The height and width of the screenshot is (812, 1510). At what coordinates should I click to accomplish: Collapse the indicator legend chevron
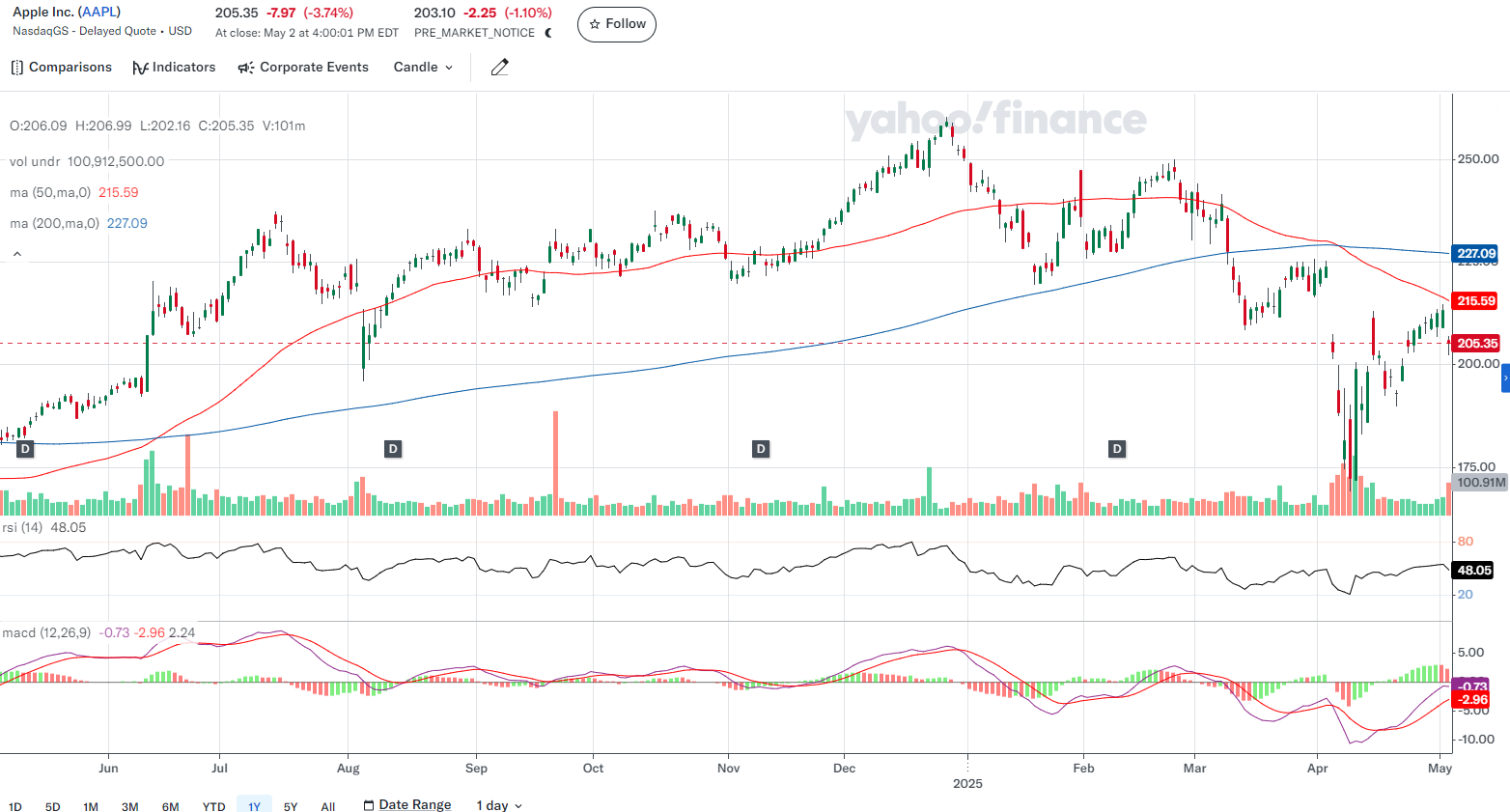click(x=17, y=255)
